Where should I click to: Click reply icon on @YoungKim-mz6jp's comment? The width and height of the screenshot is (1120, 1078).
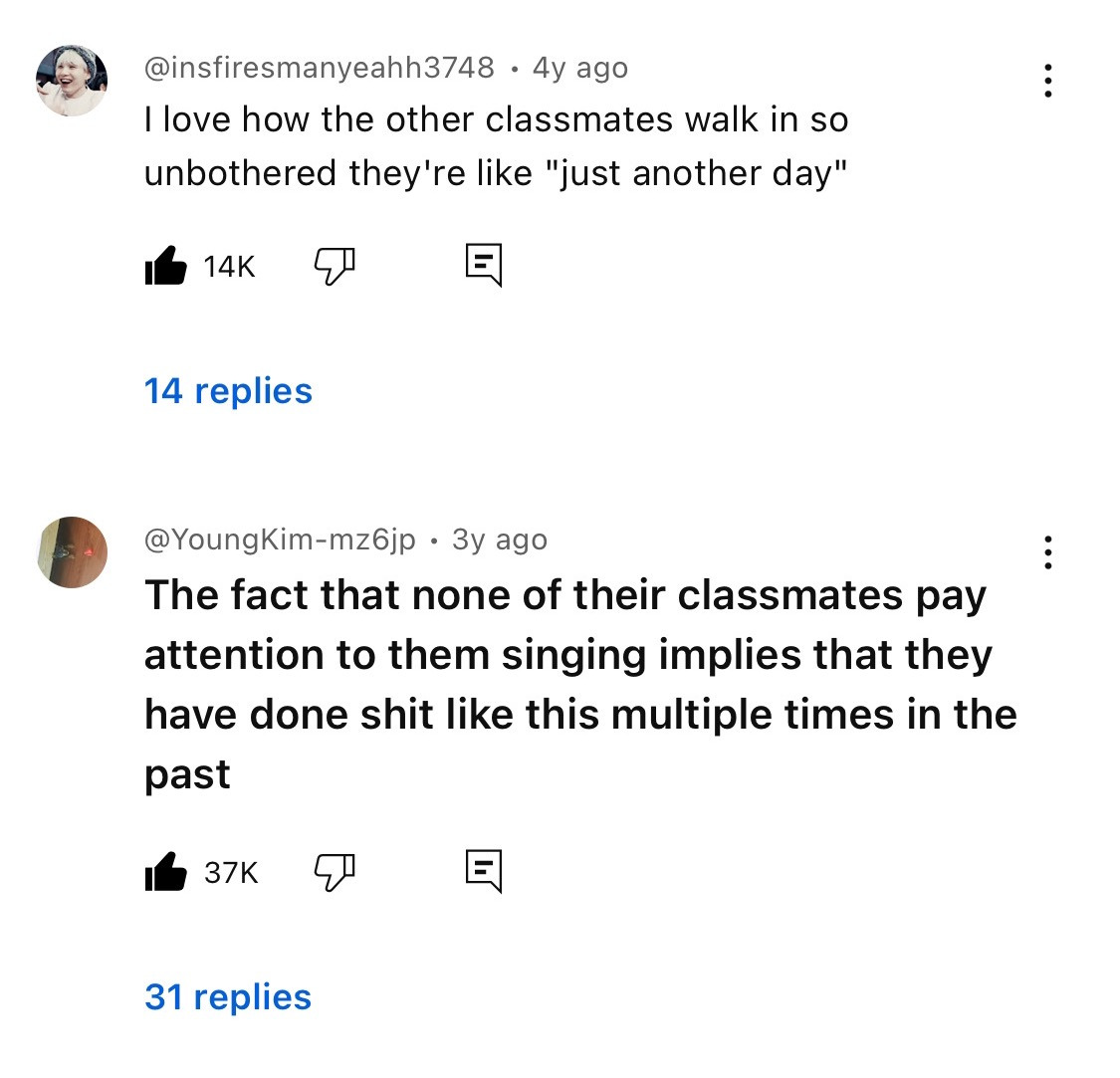(484, 872)
